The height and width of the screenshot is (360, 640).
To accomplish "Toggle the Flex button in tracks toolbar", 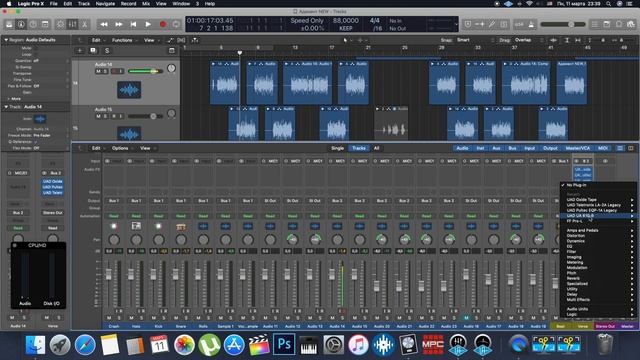I will tap(181, 40).
